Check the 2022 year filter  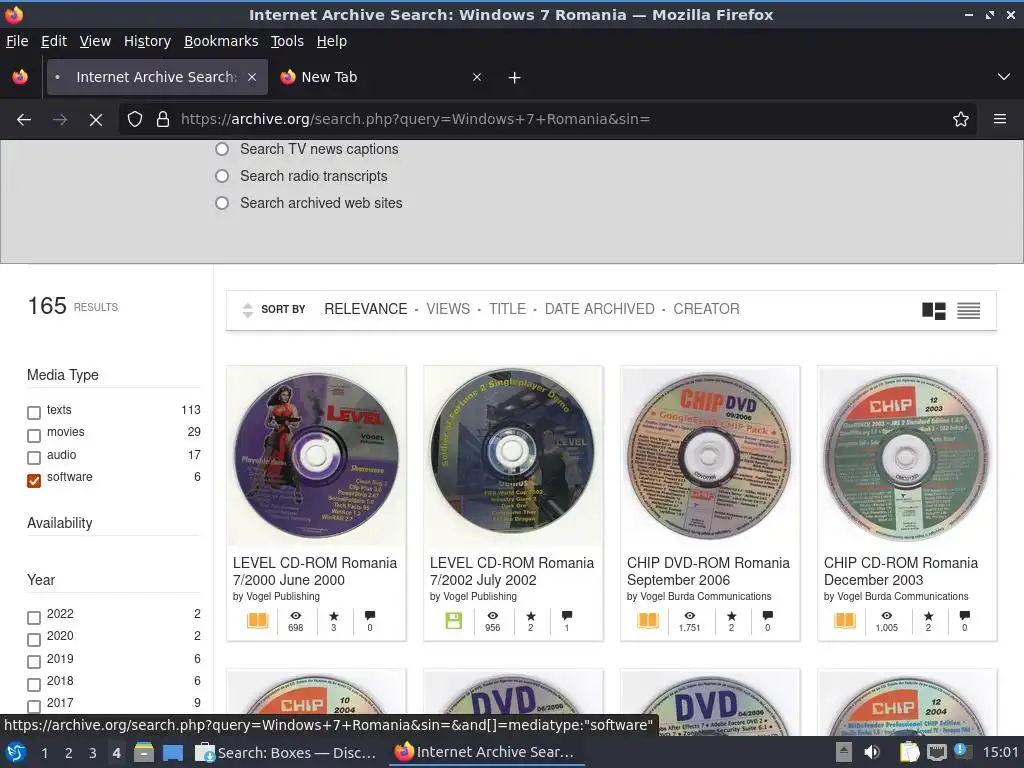tap(34, 617)
